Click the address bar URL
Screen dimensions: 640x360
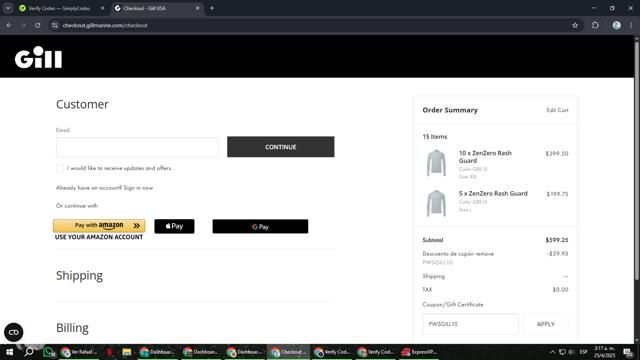(x=105, y=25)
